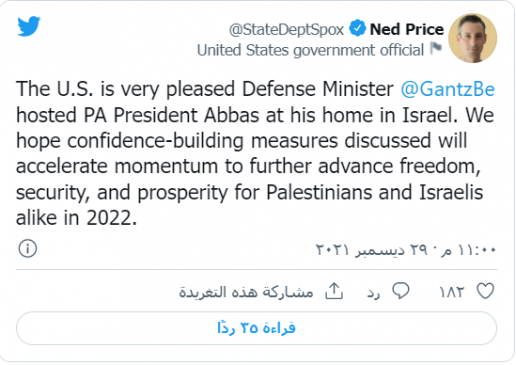Open United States government official label
This screenshot has height=365, width=516.
point(310,50)
